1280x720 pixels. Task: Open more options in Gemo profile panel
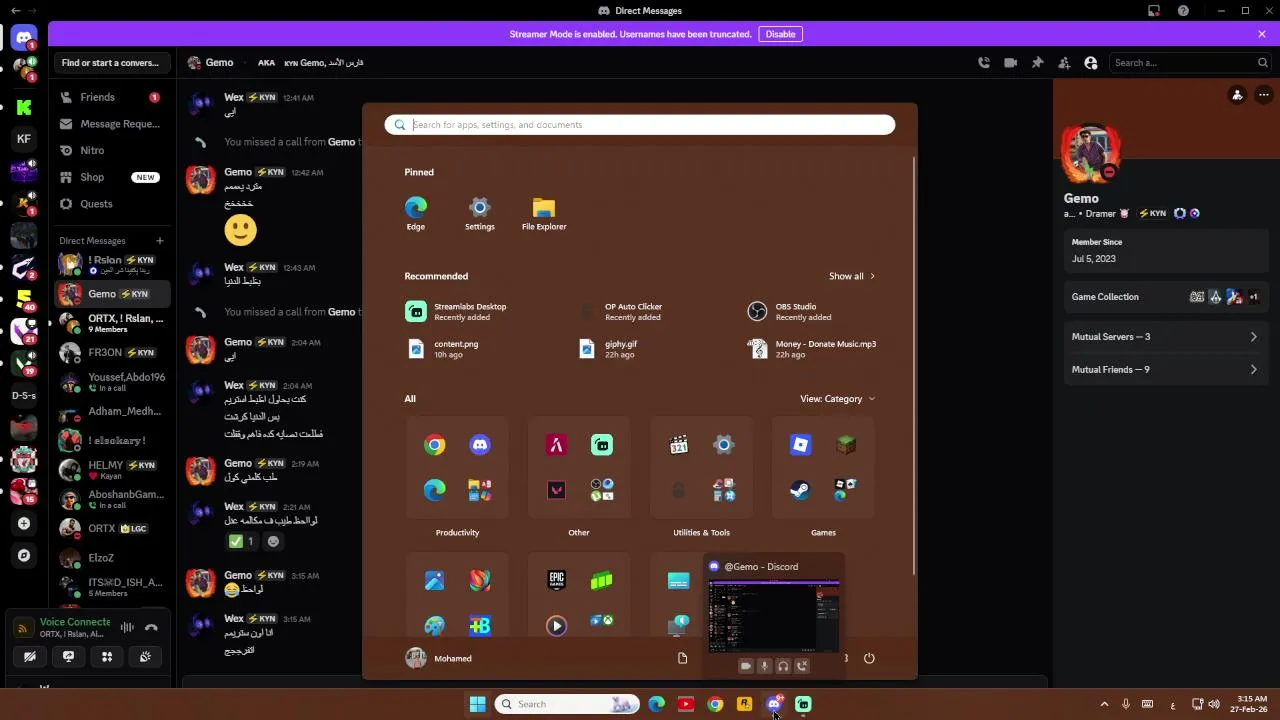pos(1264,95)
